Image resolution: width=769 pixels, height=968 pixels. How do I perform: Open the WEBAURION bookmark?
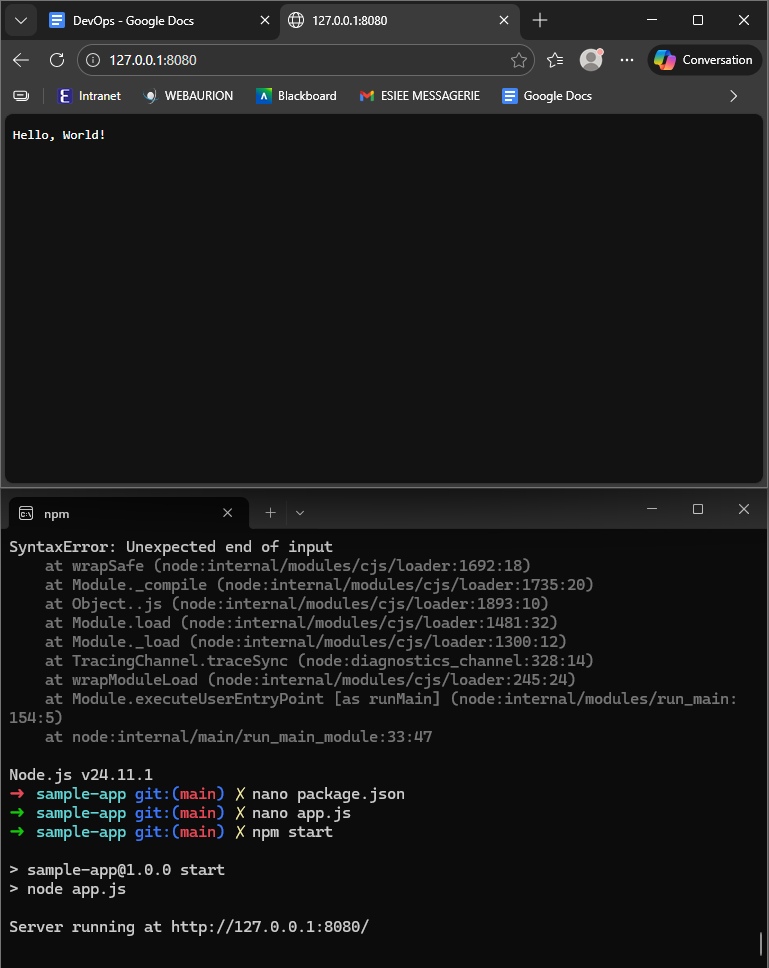(x=188, y=96)
